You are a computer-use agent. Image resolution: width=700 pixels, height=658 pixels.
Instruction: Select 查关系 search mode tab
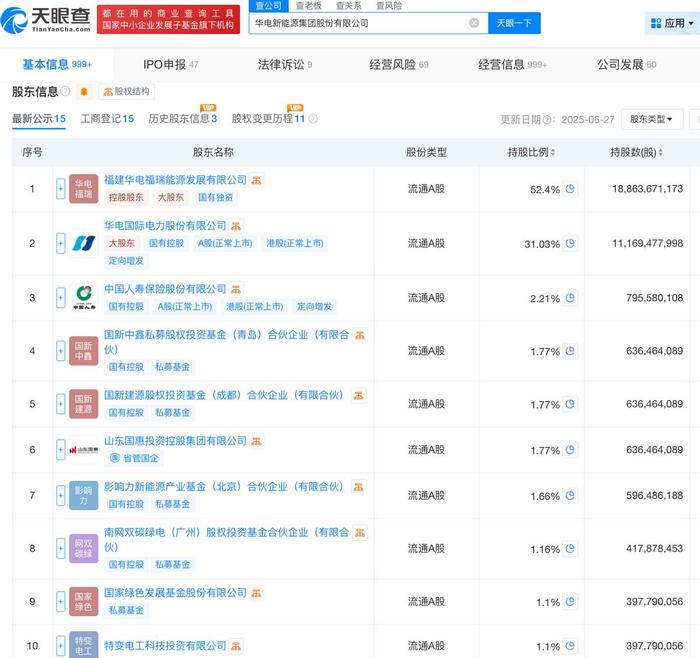[x=349, y=5]
